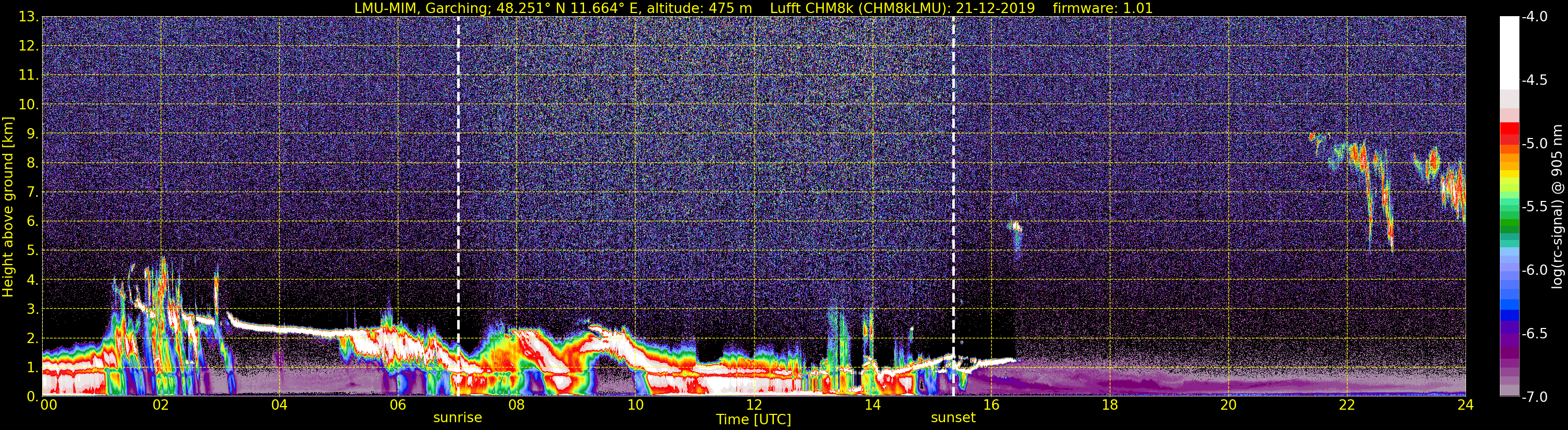
Task: Click the 'Height above ground [km]' axis label
Action: pyautogui.click(x=8, y=207)
